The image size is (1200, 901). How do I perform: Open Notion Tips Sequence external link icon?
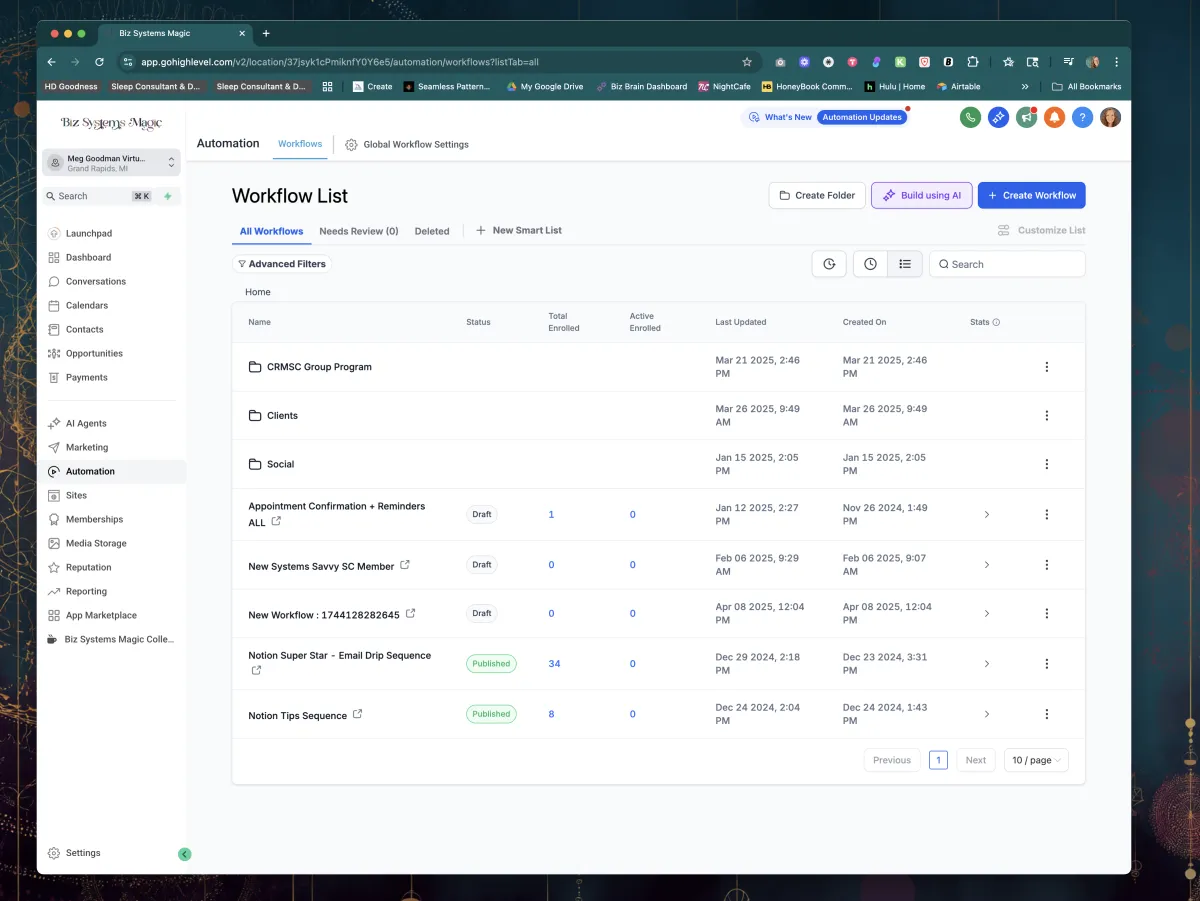click(358, 714)
